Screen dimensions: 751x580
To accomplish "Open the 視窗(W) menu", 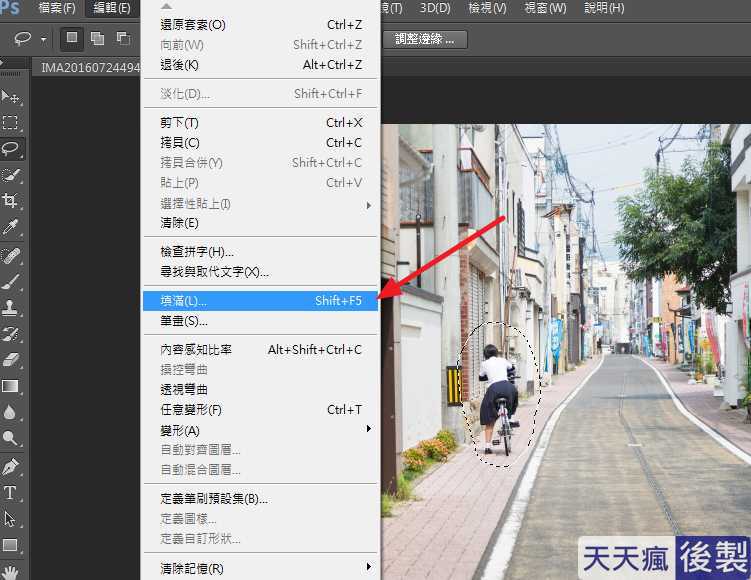I will (x=545, y=8).
